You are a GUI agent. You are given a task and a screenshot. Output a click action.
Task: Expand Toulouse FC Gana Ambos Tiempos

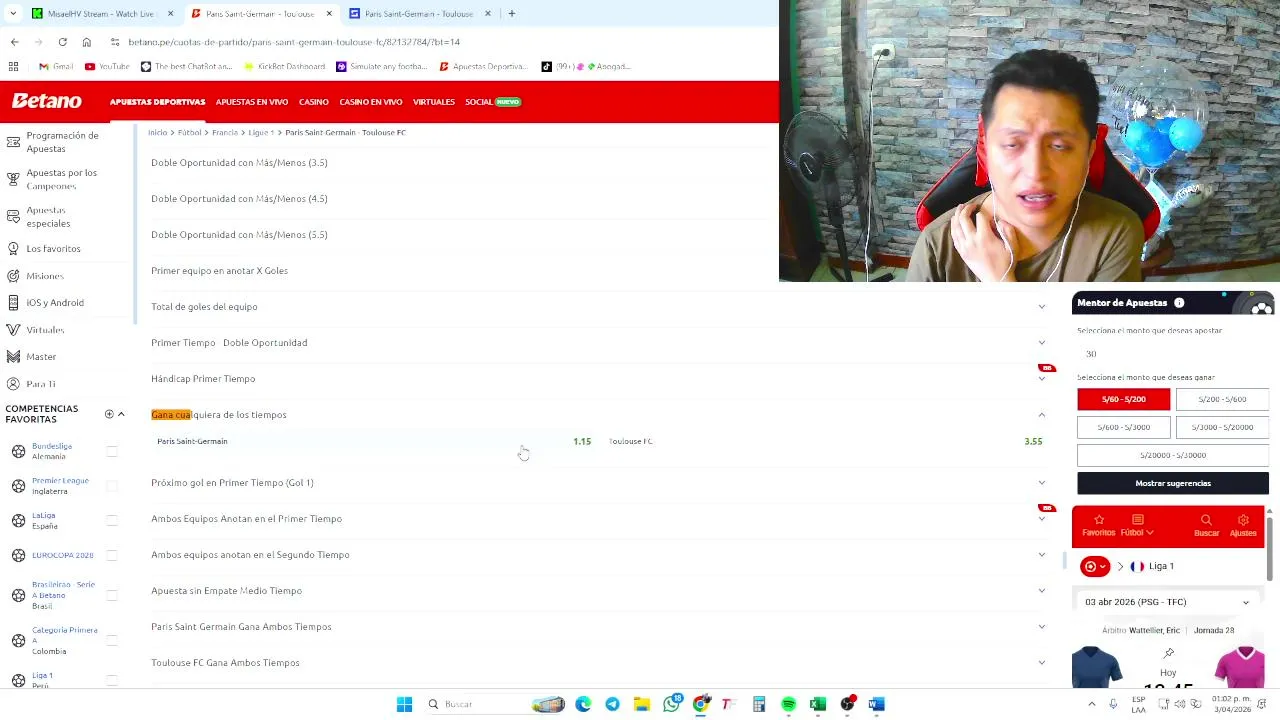pos(1041,662)
